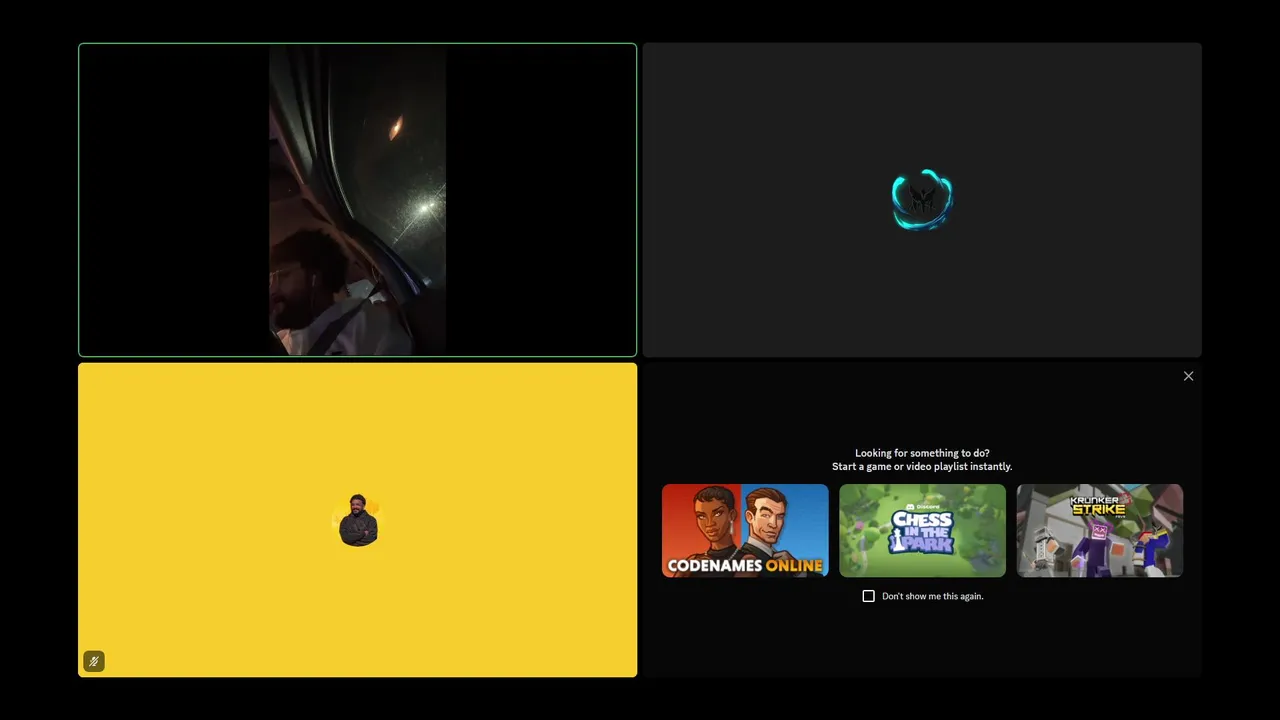Click the blue glowing avatar in dark tile

click(922, 200)
